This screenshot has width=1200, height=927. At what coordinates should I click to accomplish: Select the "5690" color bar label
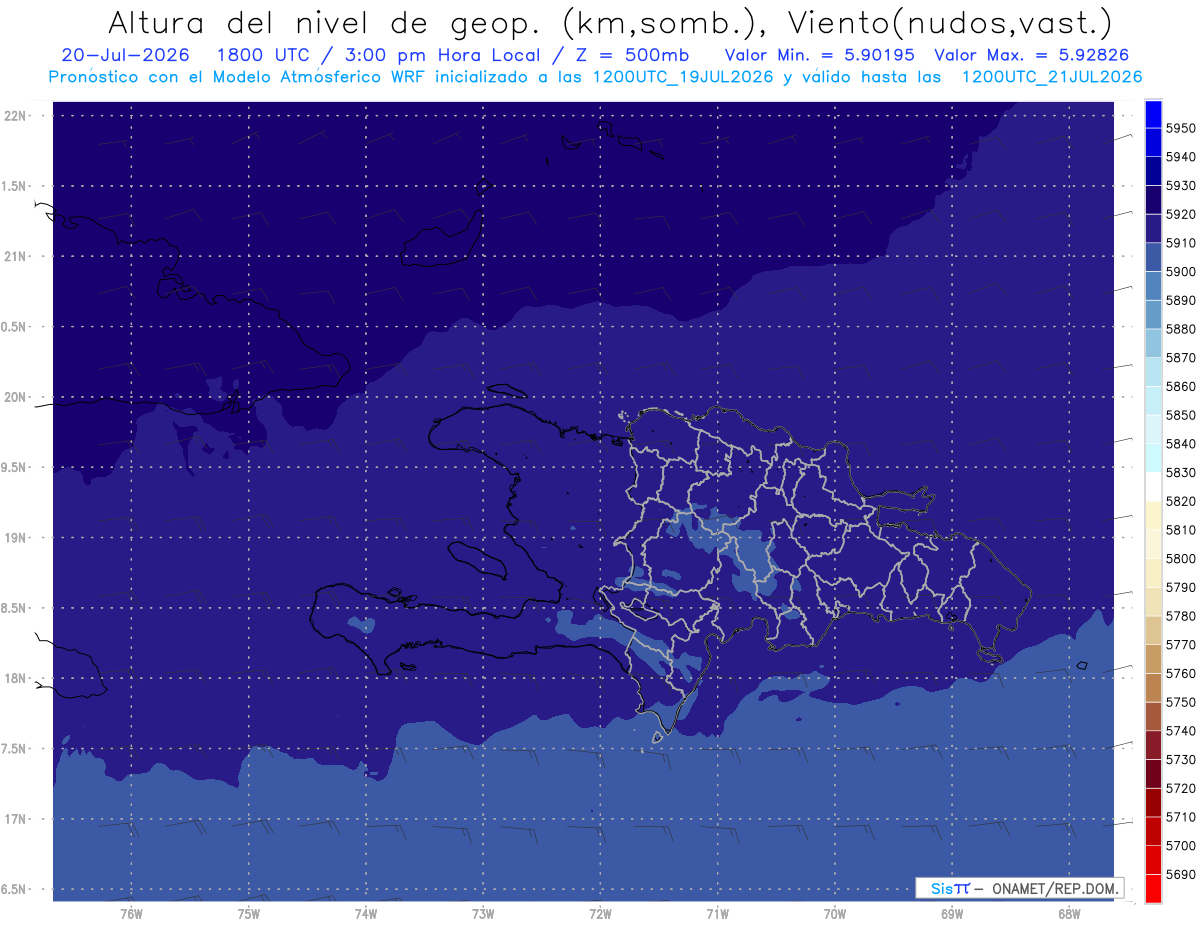tap(1181, 874)
